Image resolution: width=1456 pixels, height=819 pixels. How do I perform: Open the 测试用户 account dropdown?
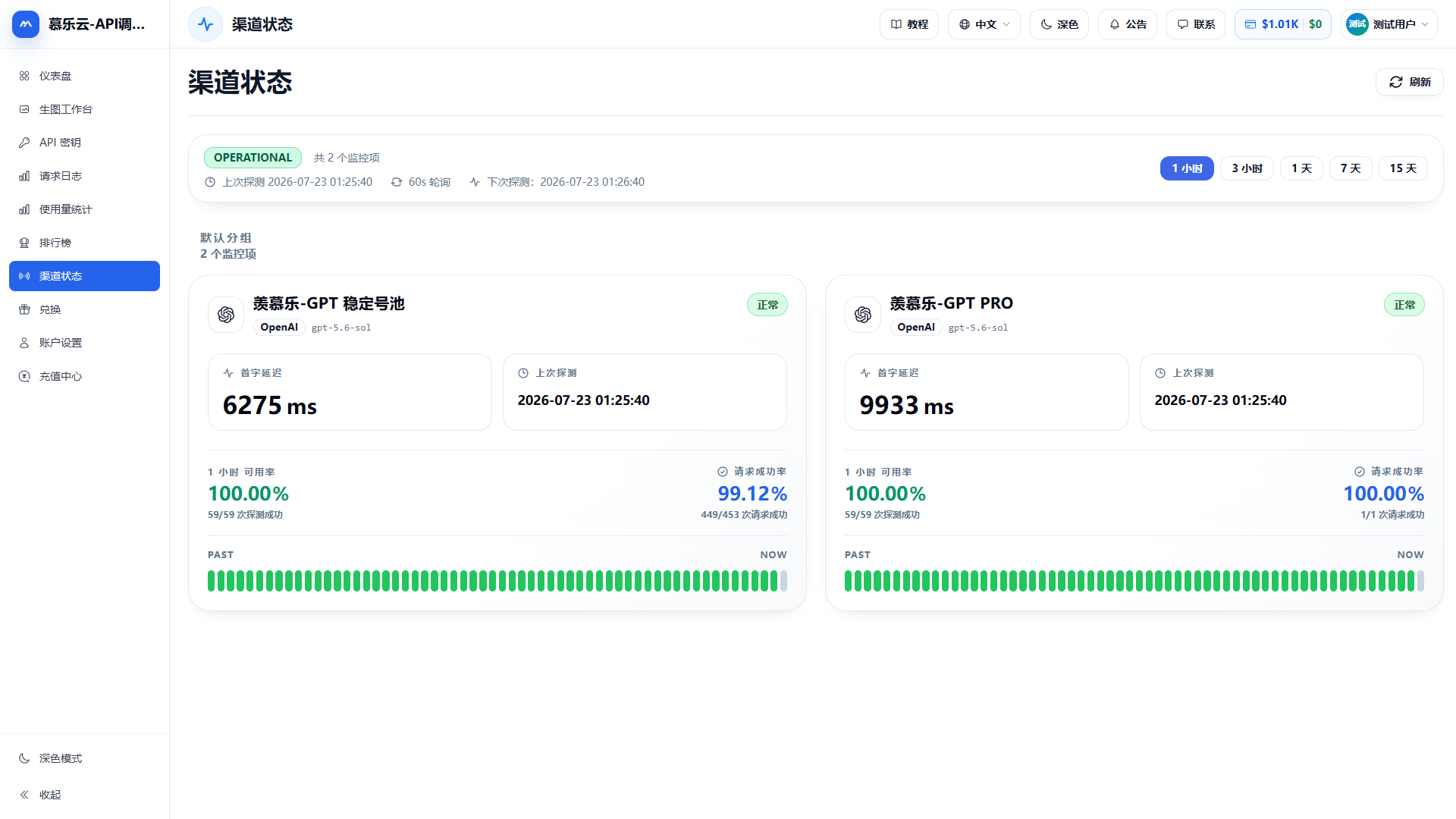click(x=1389, y=24)
